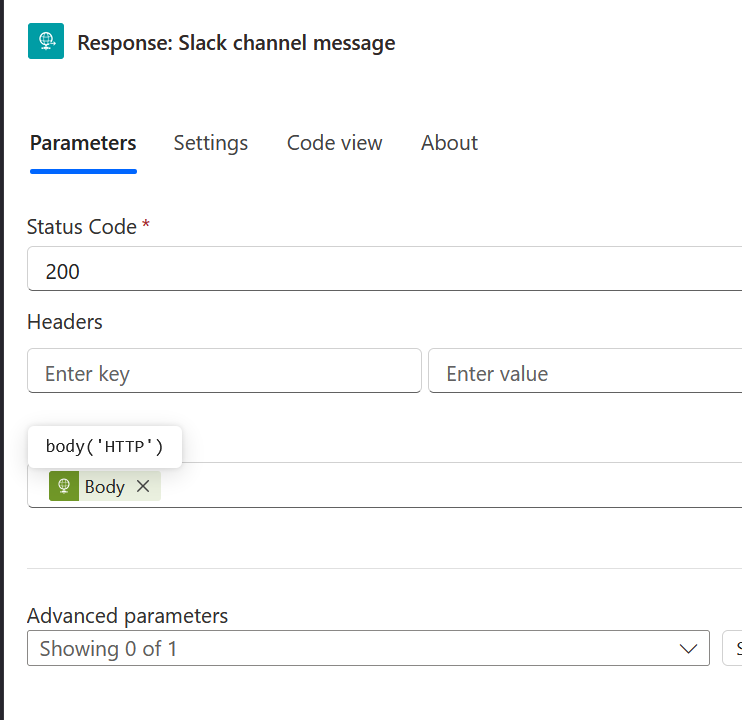Click the Status Code label
This screenshot has width=742, height=720.
[82, 227]
